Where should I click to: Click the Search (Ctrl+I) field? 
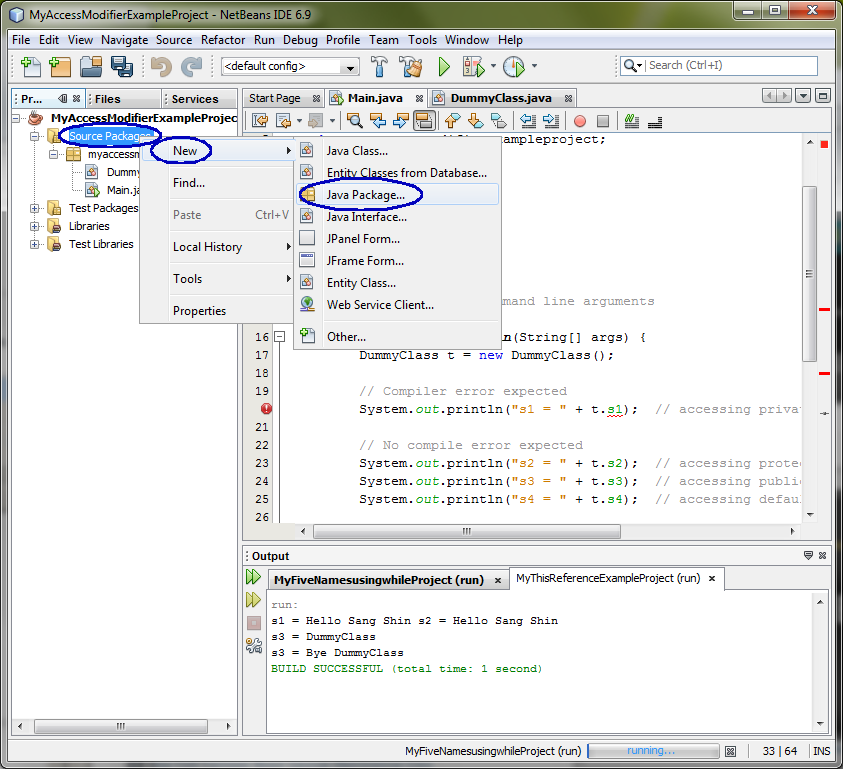tap(731, 66)
